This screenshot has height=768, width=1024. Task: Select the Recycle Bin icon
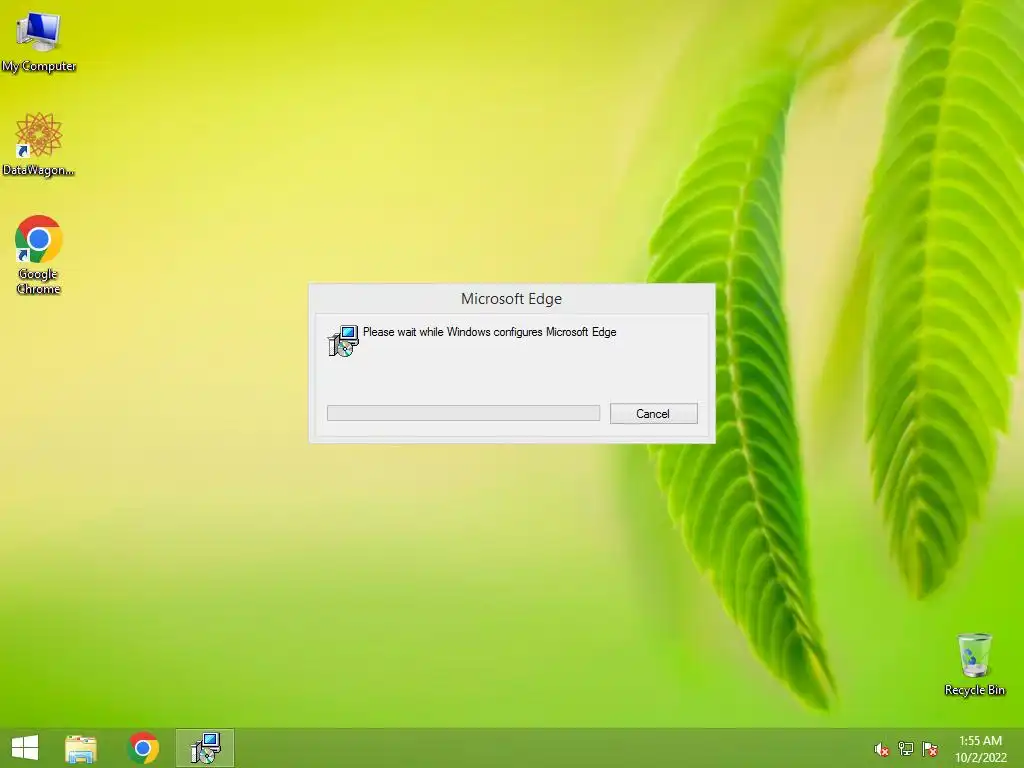[974, 664]
